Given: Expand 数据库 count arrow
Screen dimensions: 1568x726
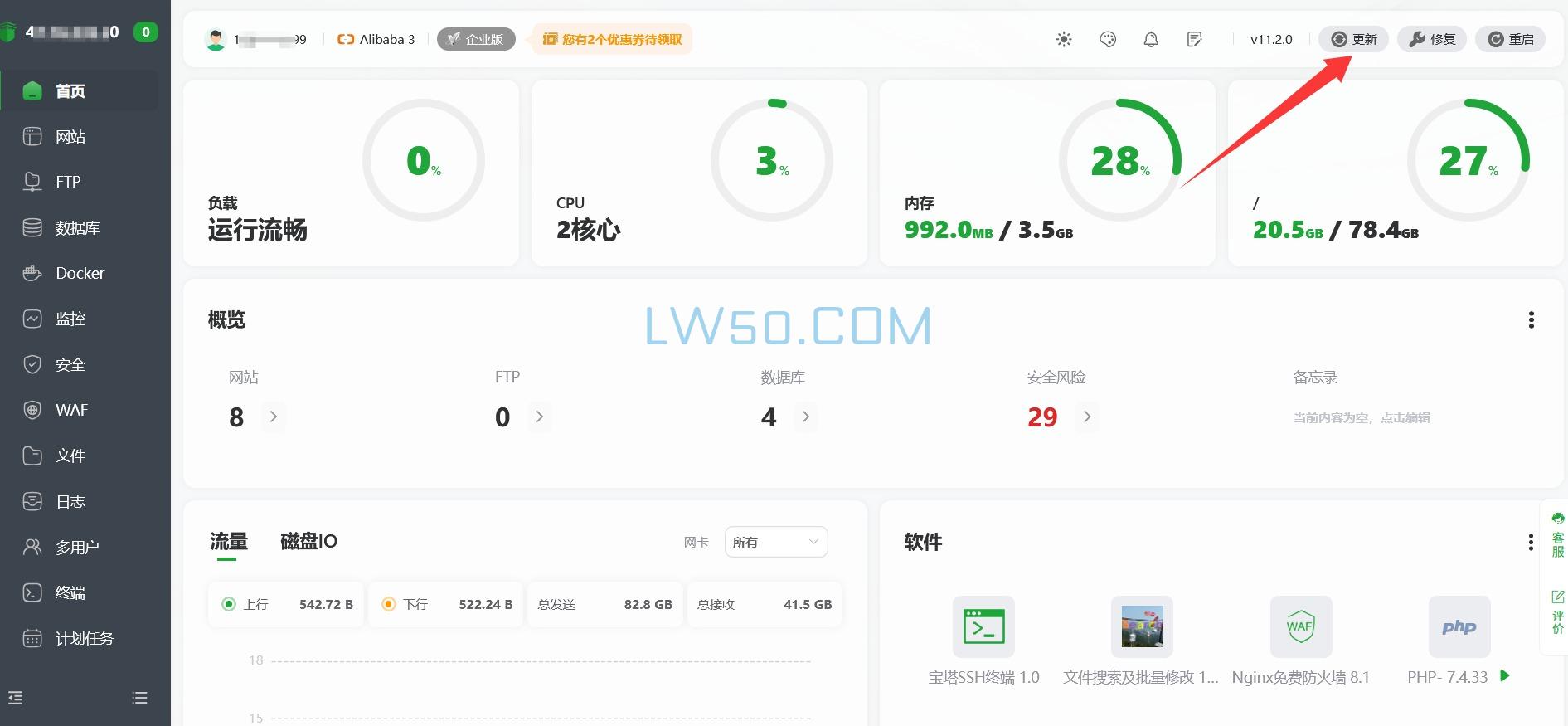Looking at the screenshot, I should [806, 417].
